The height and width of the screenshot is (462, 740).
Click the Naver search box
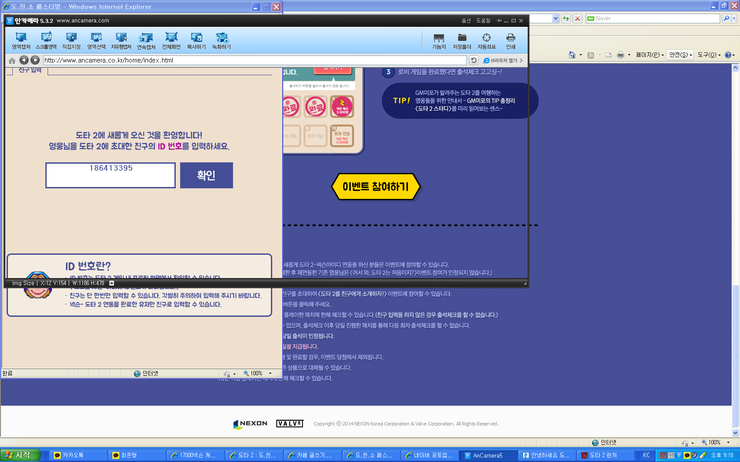pyautogui.click(x=653, y=18)
